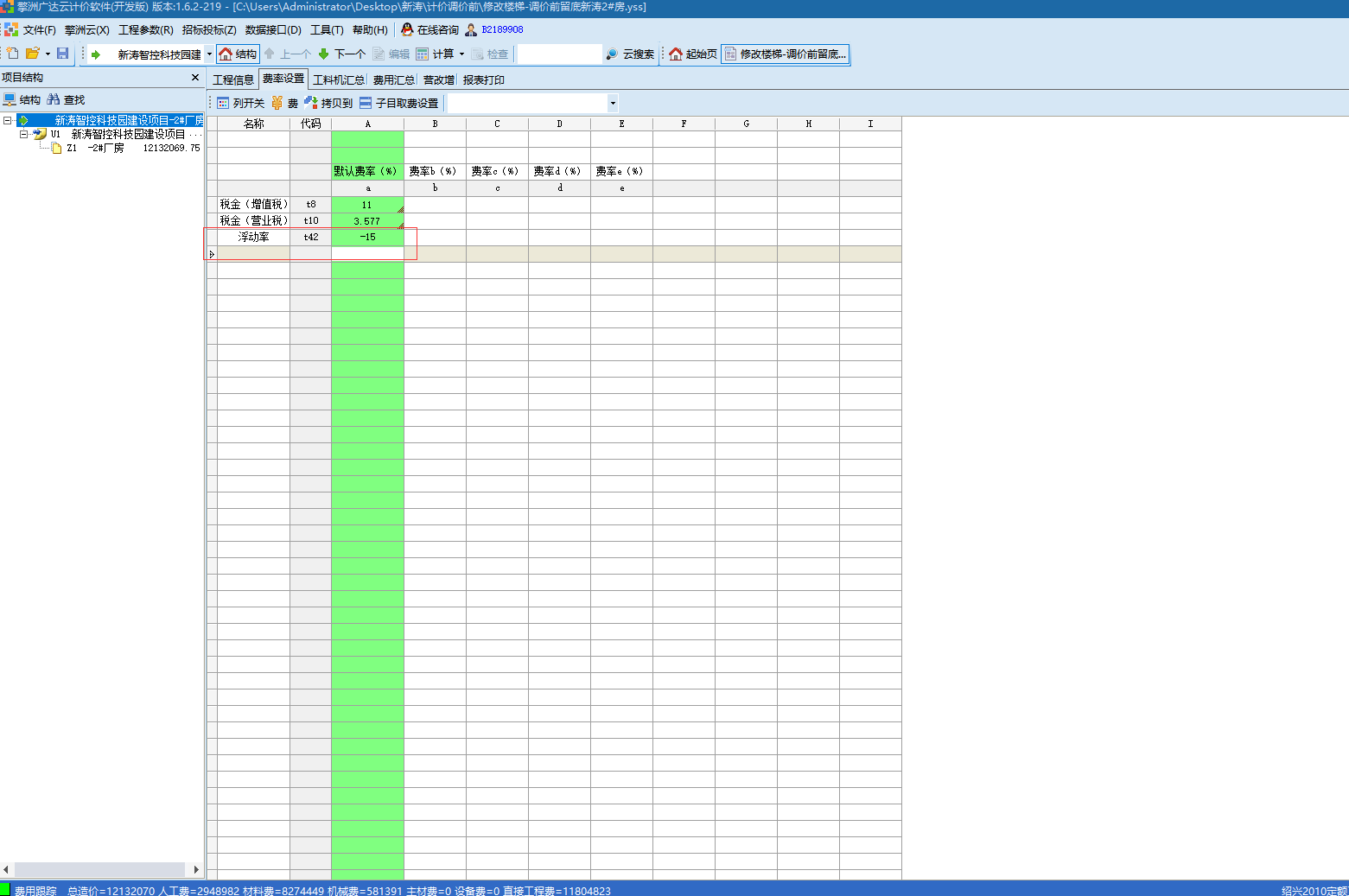Click the 查找 binoculars icon
Viewport: 1349px width, 896px height.
[54, 99]
